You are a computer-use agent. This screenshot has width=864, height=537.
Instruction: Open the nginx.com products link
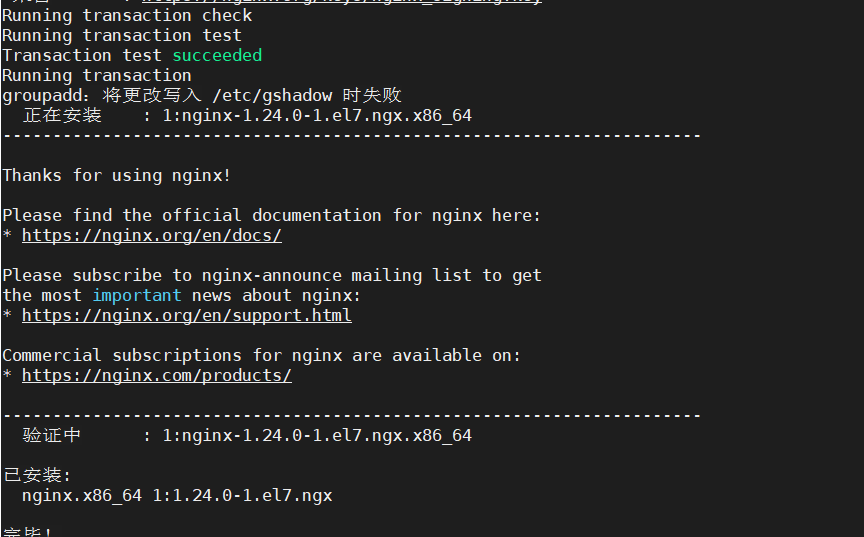[x=156, y=376]
